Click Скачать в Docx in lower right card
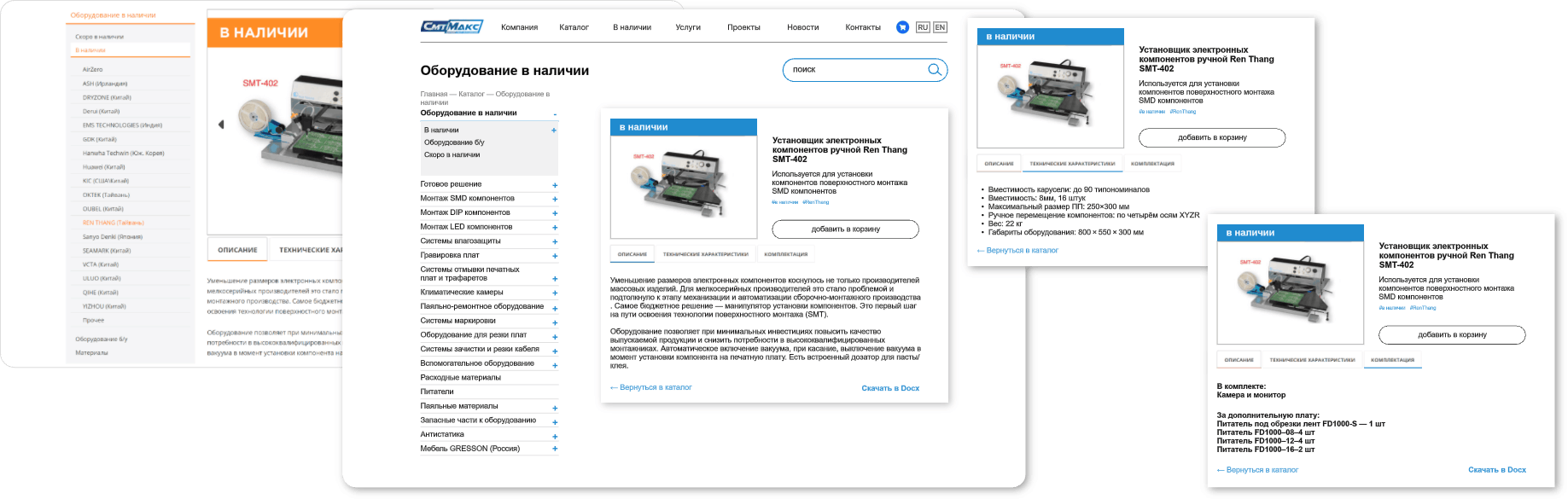1568x499 pixels. pos(1497,470)
